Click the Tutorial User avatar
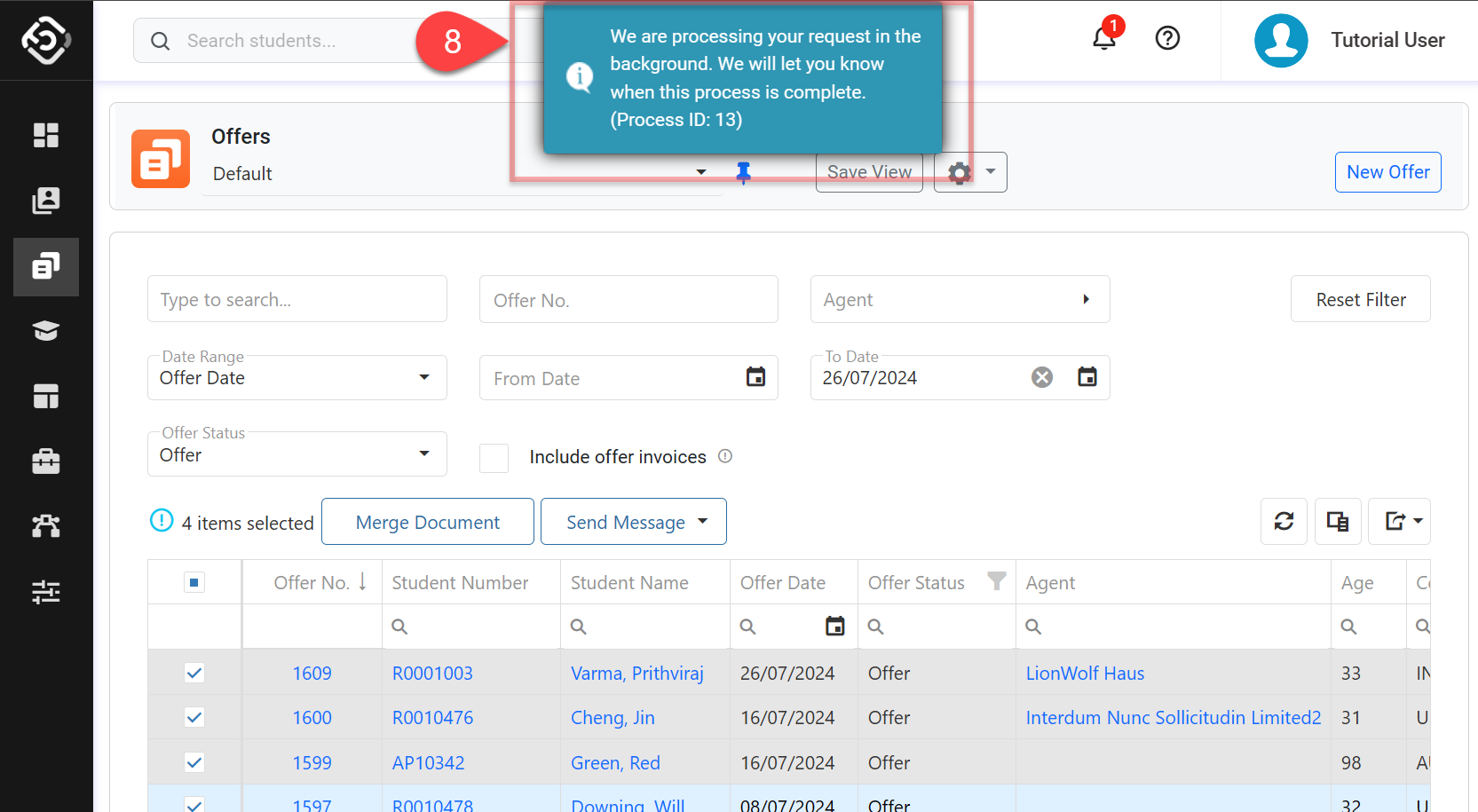Image resolution: width=1478 pixels, height=812 pixels. pos(1281,40)
